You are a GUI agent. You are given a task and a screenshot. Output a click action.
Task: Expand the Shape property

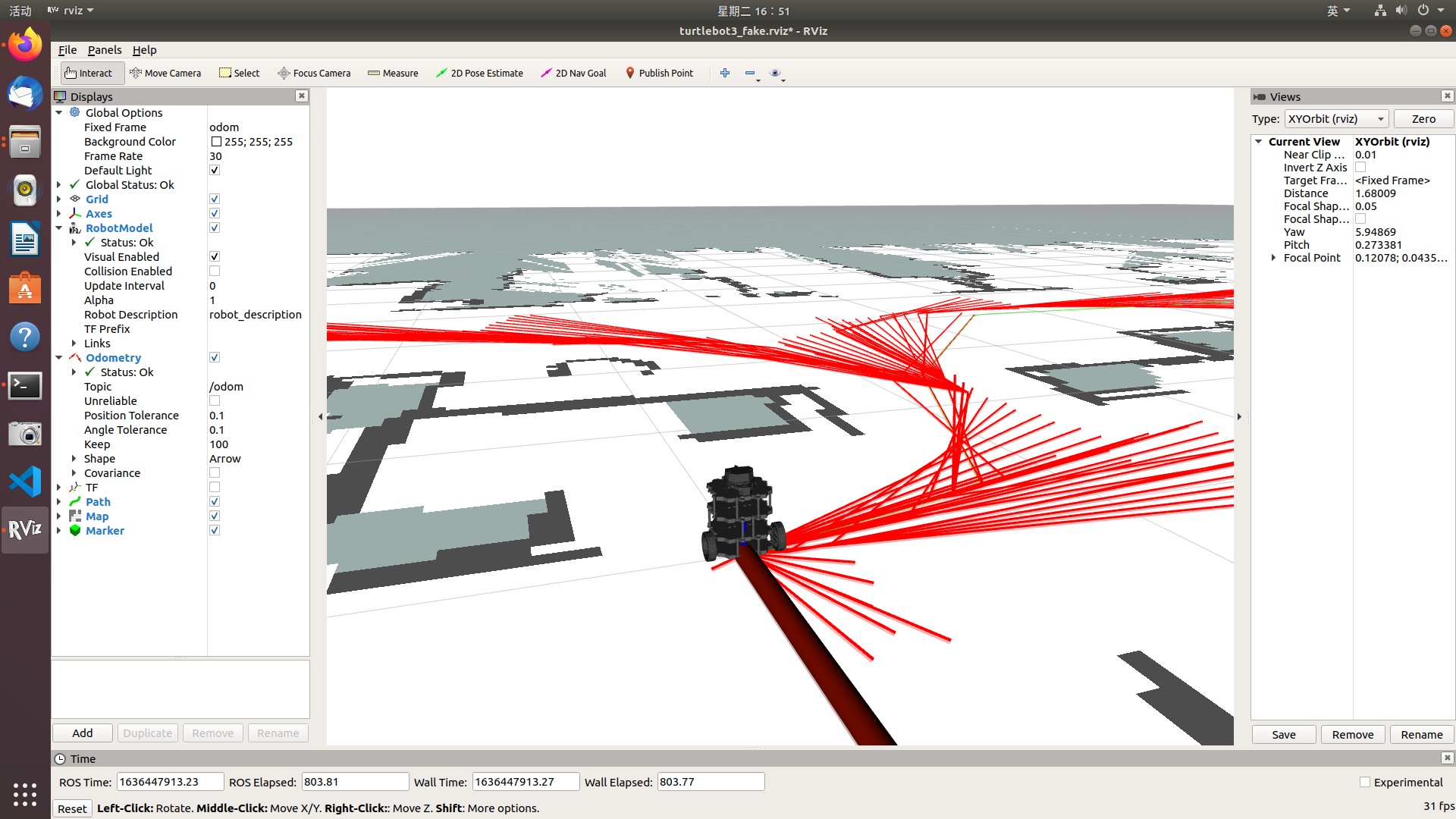pyautogui.click(x=74, y=458)
